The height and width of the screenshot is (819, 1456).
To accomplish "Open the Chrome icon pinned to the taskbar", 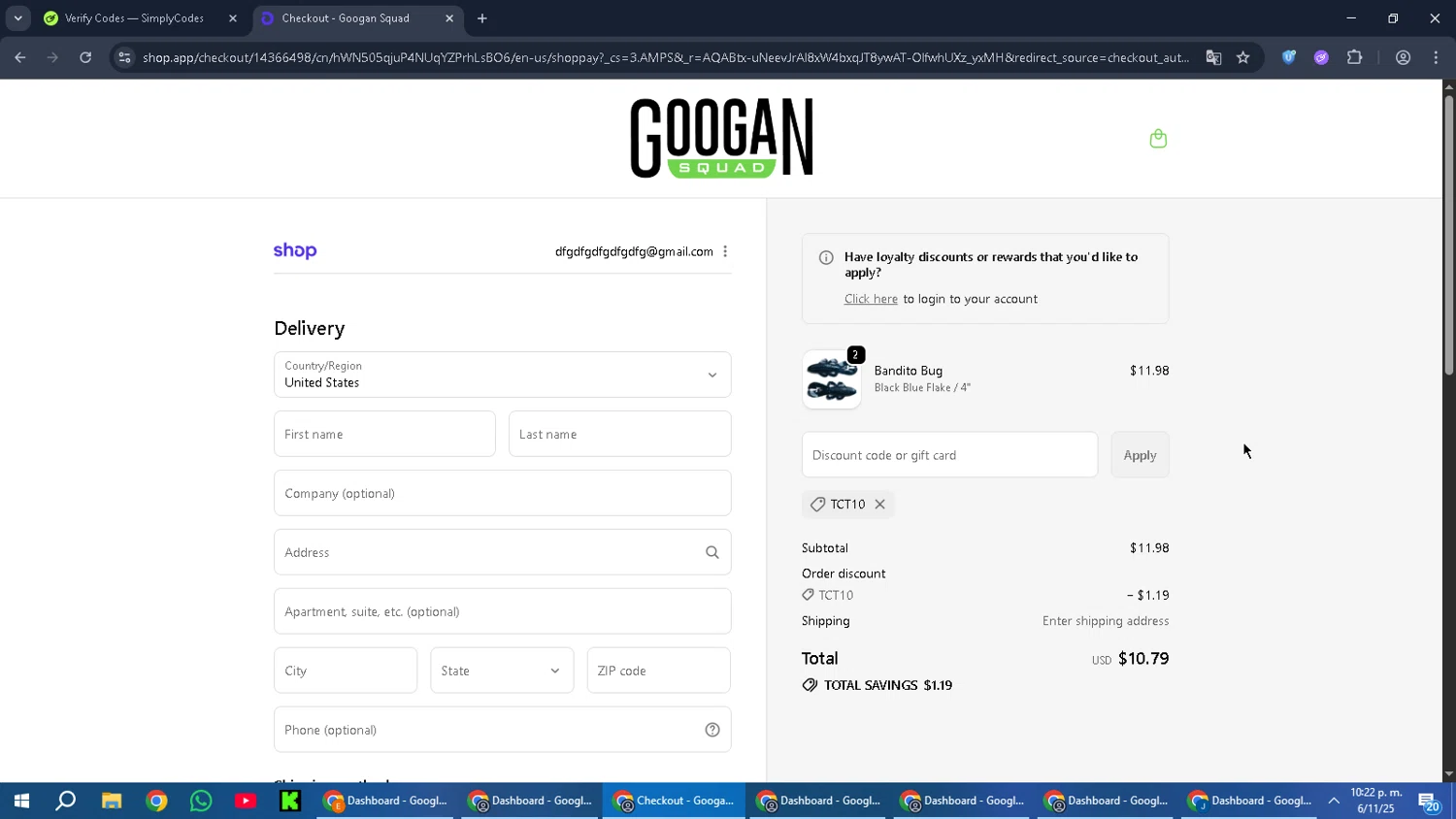I will coord(156,801).
